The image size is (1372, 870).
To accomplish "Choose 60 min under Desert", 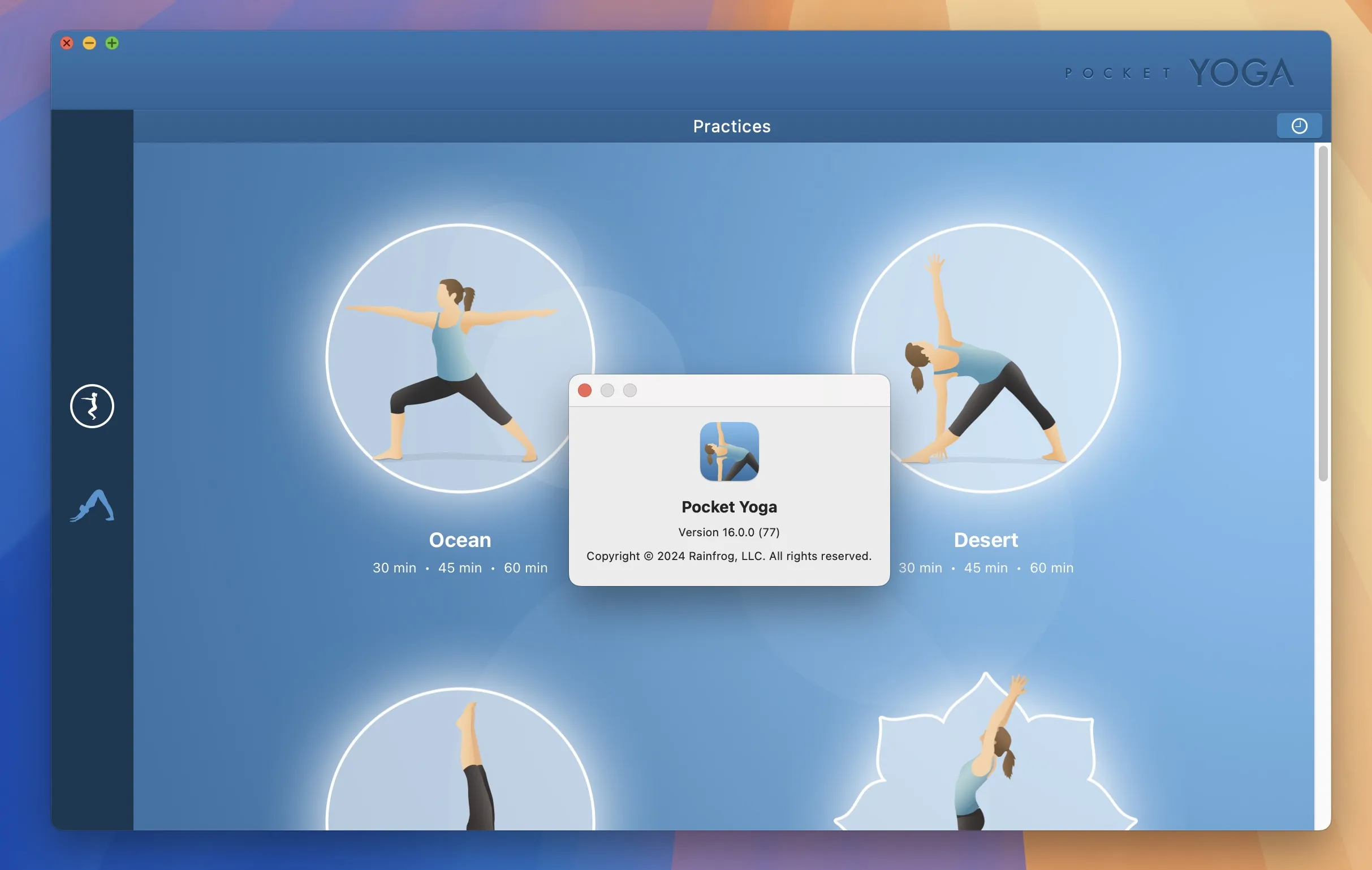I will (1051, 567).
